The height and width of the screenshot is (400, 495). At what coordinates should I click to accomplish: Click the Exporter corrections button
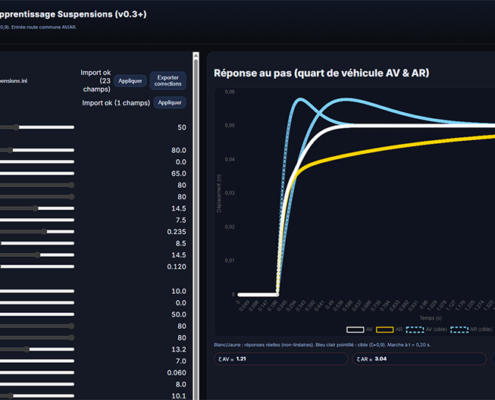coord(168,81)
